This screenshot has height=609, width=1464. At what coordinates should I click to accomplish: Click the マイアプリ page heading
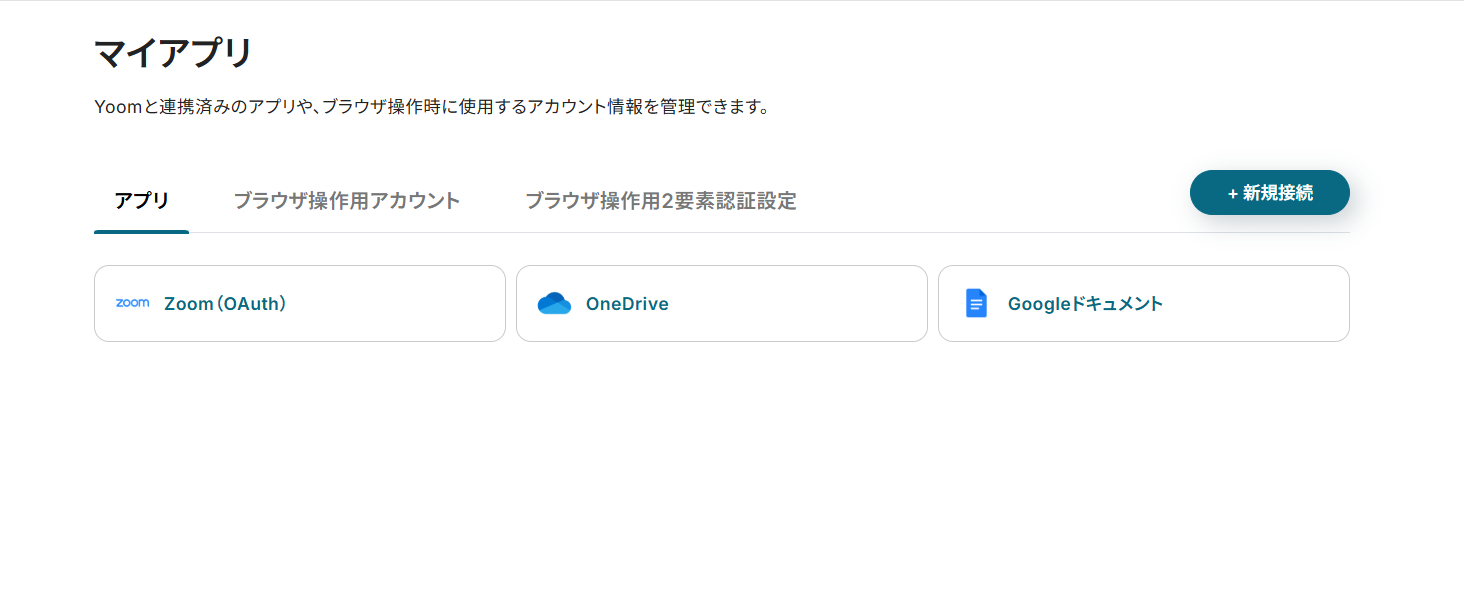point(173,53)
